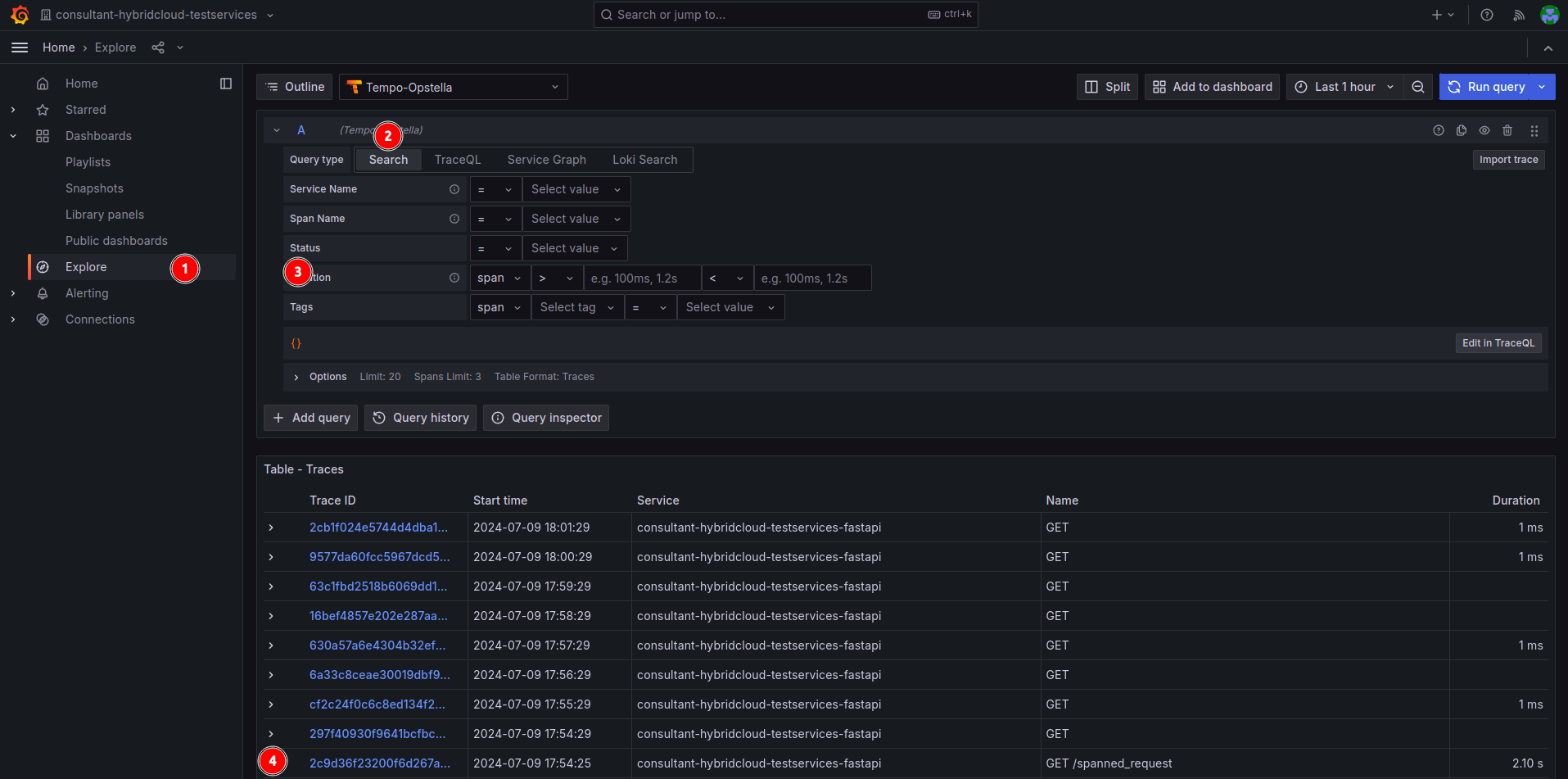Show query A help icon
Viewport: 1568px width, 779px height.
coord(1439,130)
